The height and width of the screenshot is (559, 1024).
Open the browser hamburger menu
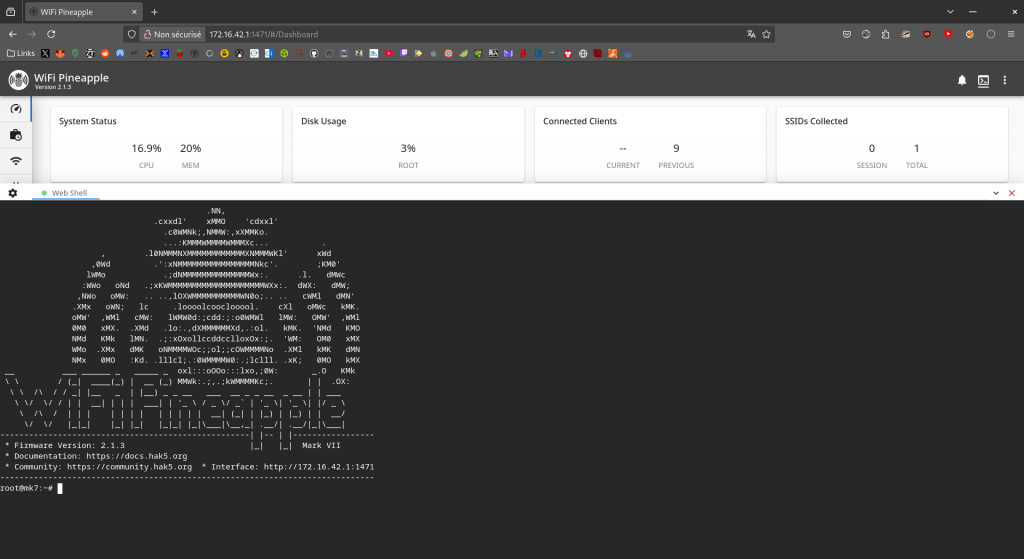point(1011,34)
